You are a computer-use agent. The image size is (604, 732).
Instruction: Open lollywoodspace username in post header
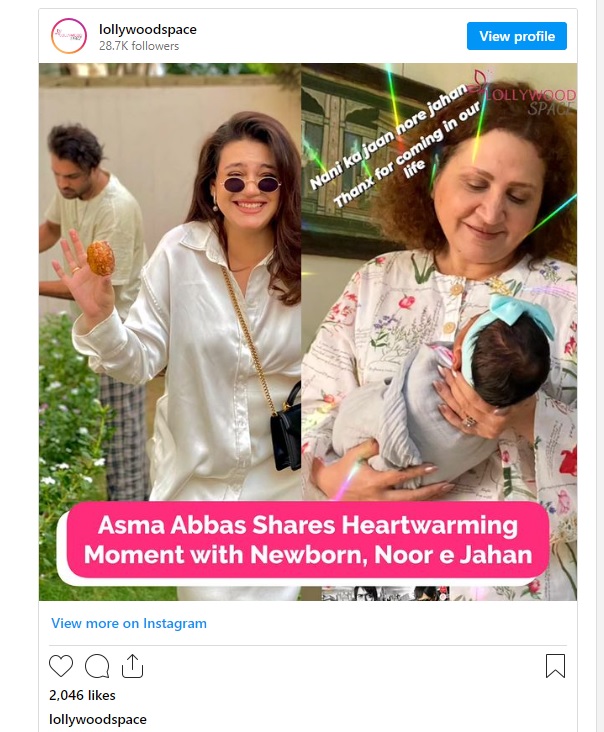tap(147, 29)
